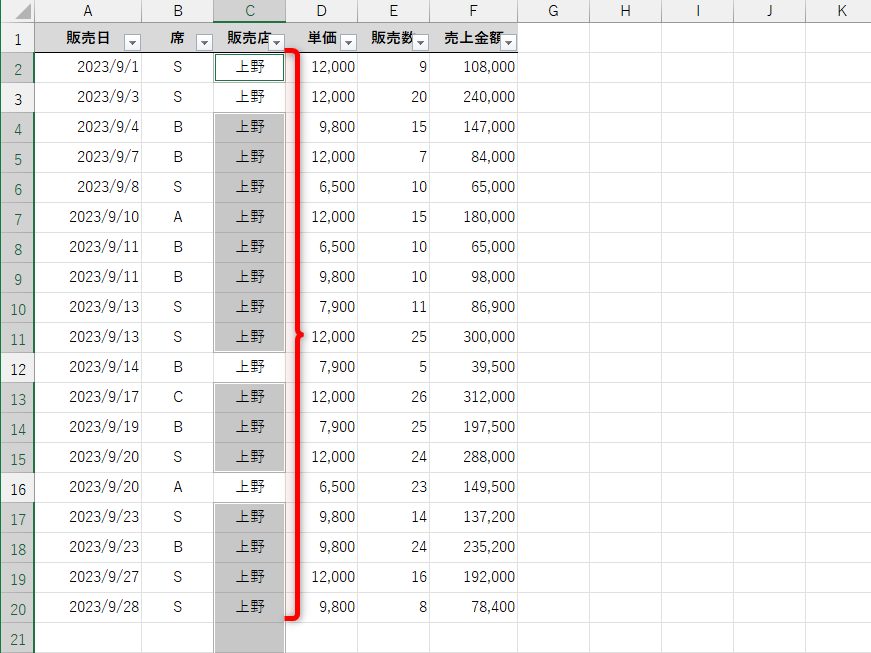Click sales amount 147,000
This screenshot has width=871, height=653.
tap(473, 127)
